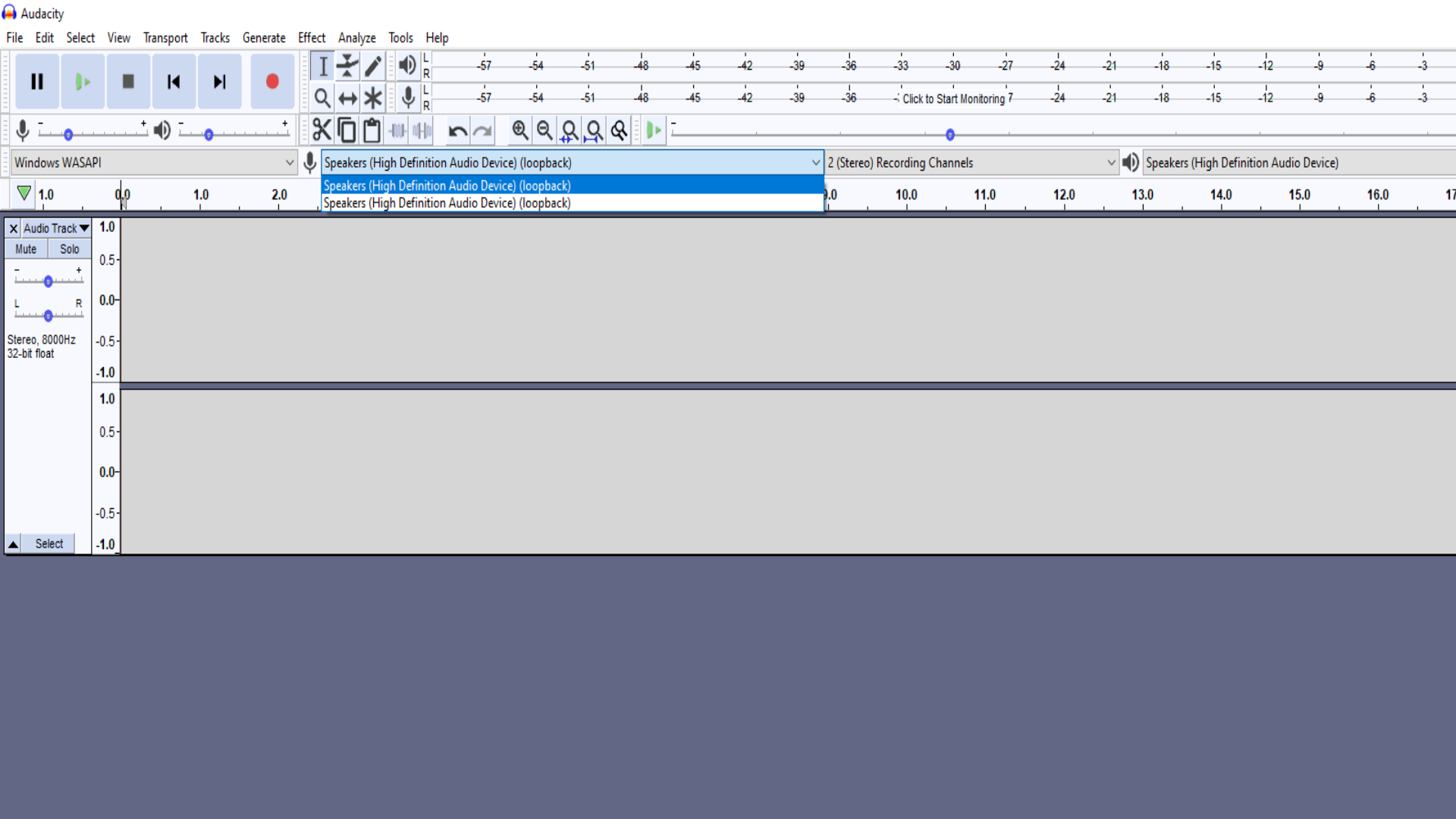1456x819 pixels.
Task: Select the Selection (I-beam) tool
Action: pyautogui.click(x=322, y=66)
